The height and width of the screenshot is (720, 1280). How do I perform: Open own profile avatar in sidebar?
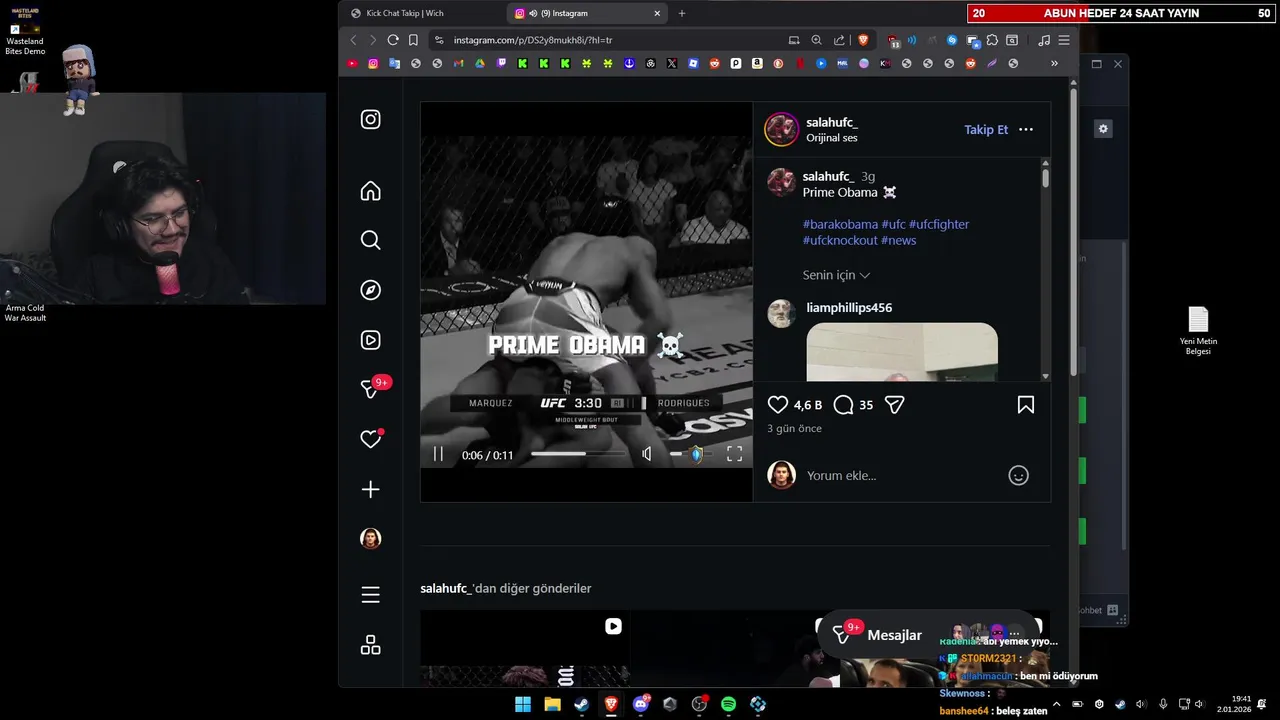371,538
